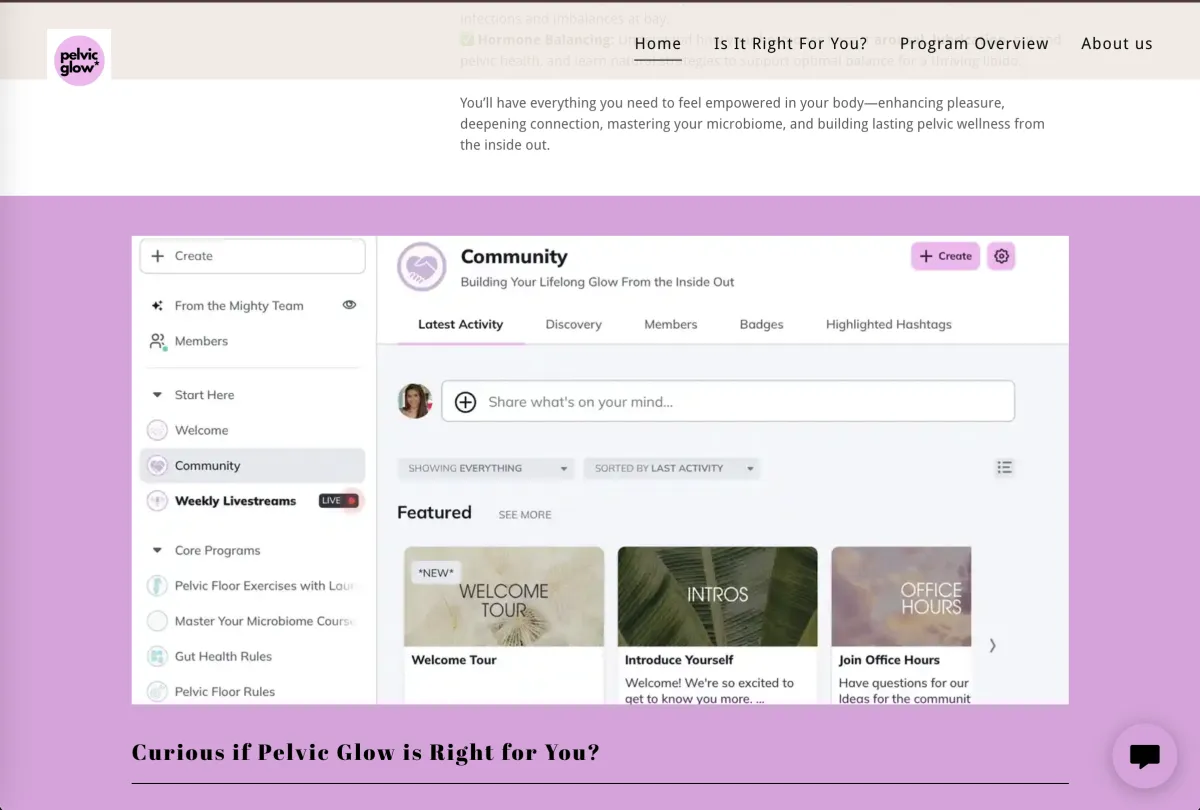Switch to the Discovery tab
The height and width of the screenshot is (810, 1200).
(x=573, y=324)
